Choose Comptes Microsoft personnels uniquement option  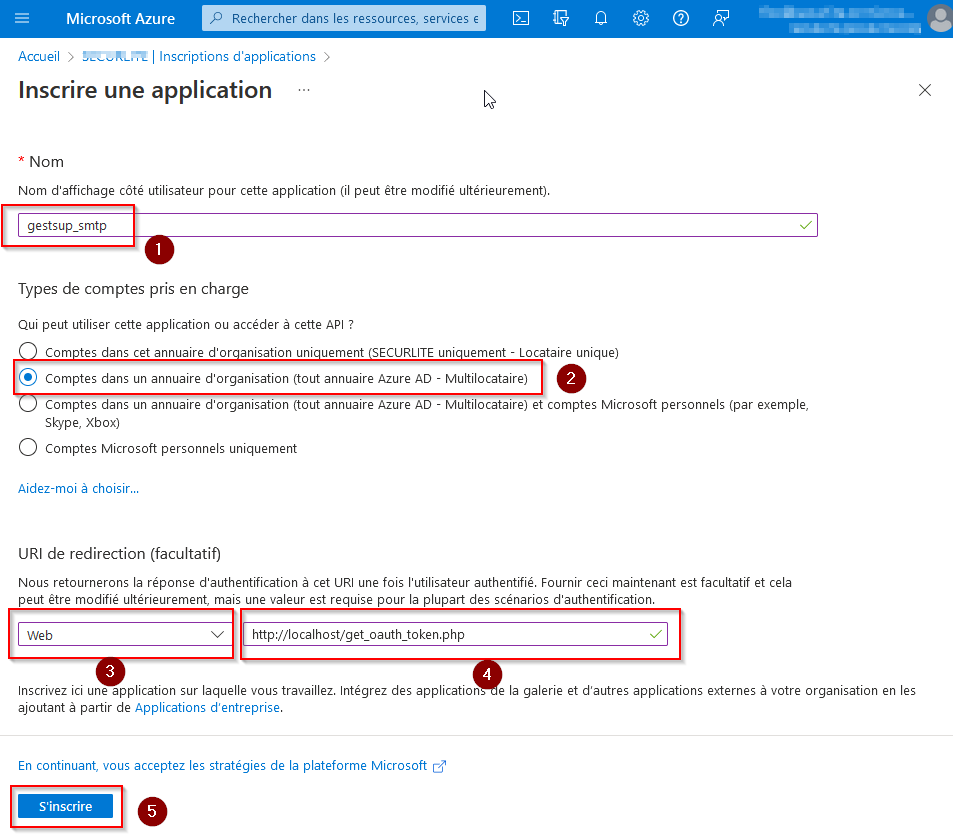(x=28, y=447)
